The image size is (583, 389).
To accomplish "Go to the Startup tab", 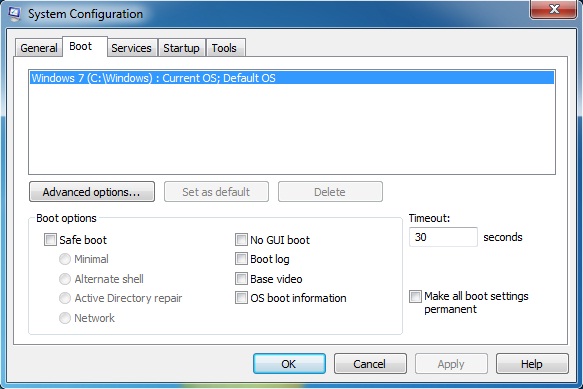I will coord(181,48).
